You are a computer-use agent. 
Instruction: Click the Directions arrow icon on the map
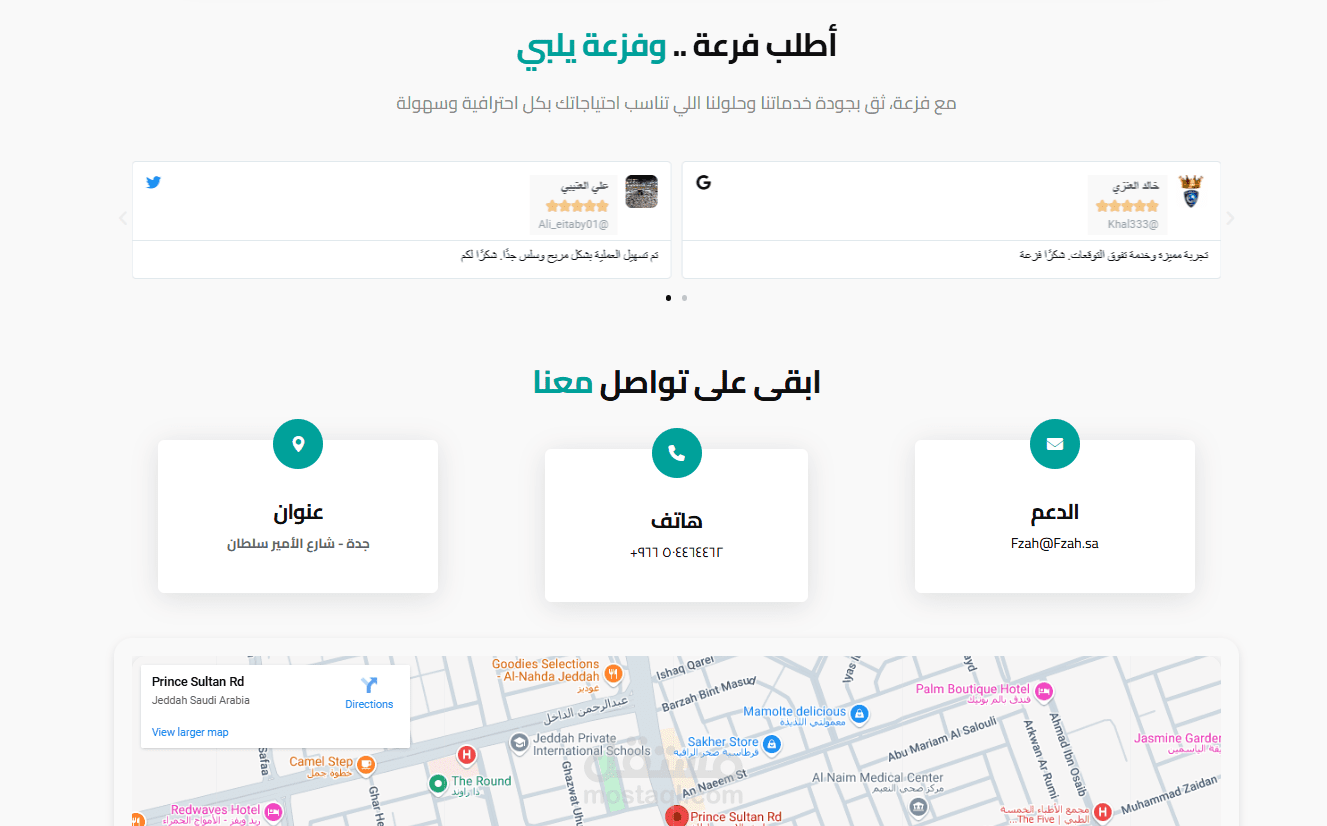tap(369, 685)
